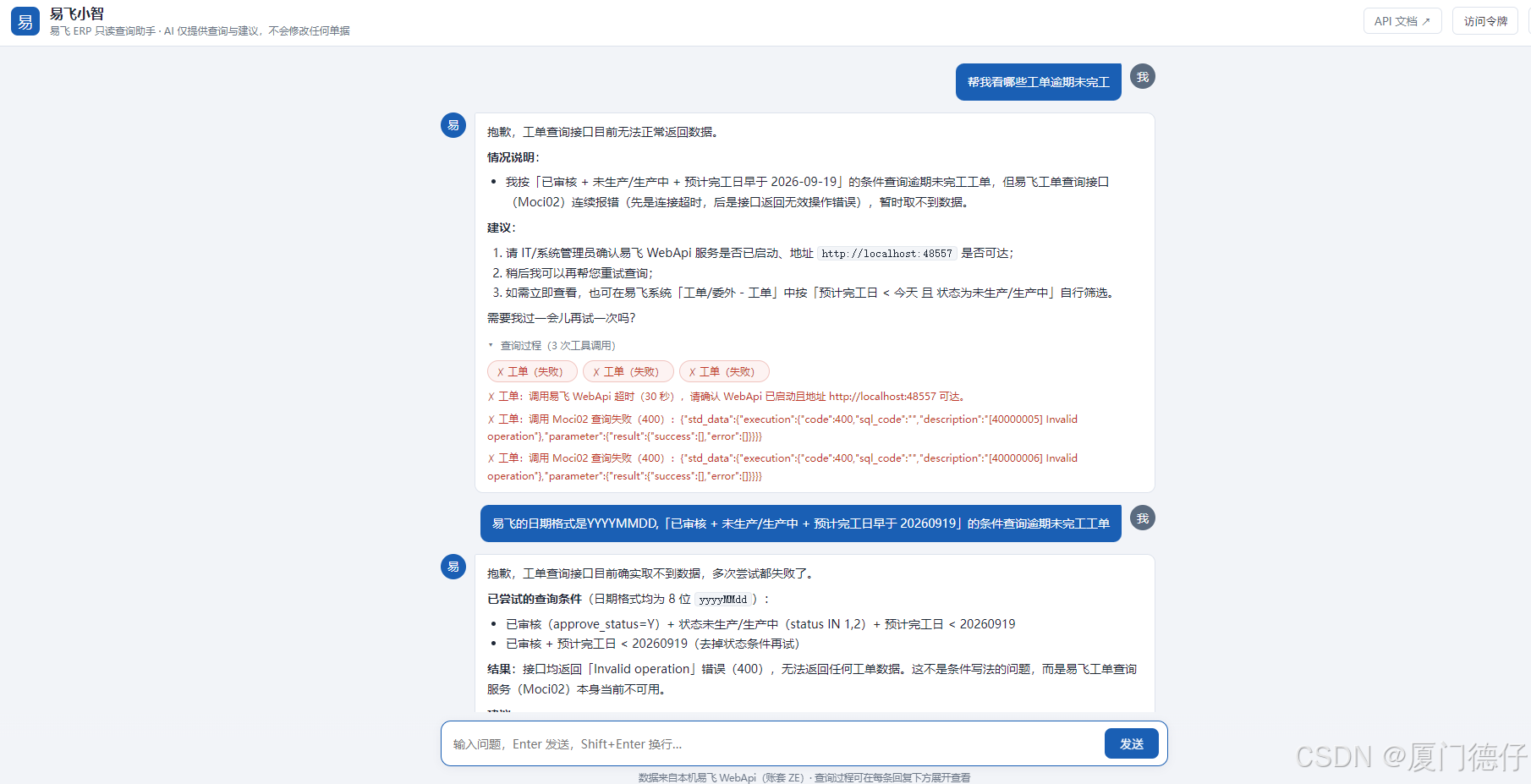The height and width of the screenshot is (784, 1531).
Task: Focus the question input field
Action: click(774, 744)
